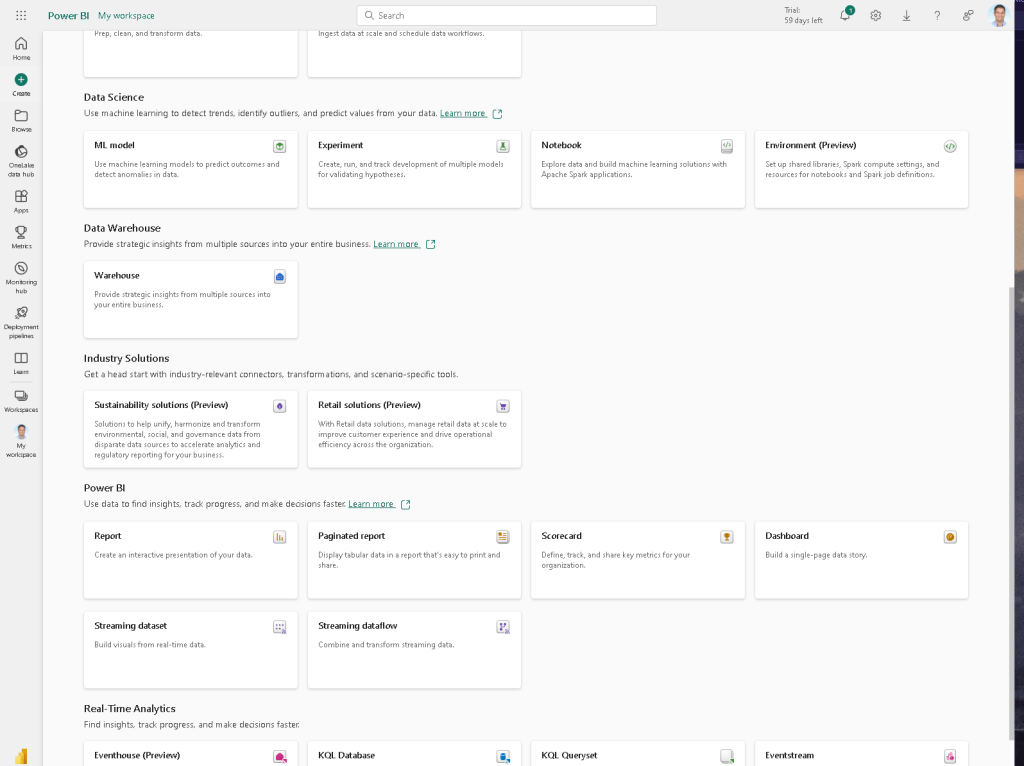
Task: Click the Streaming dataflow icon
Action: [x=503, y=627]
